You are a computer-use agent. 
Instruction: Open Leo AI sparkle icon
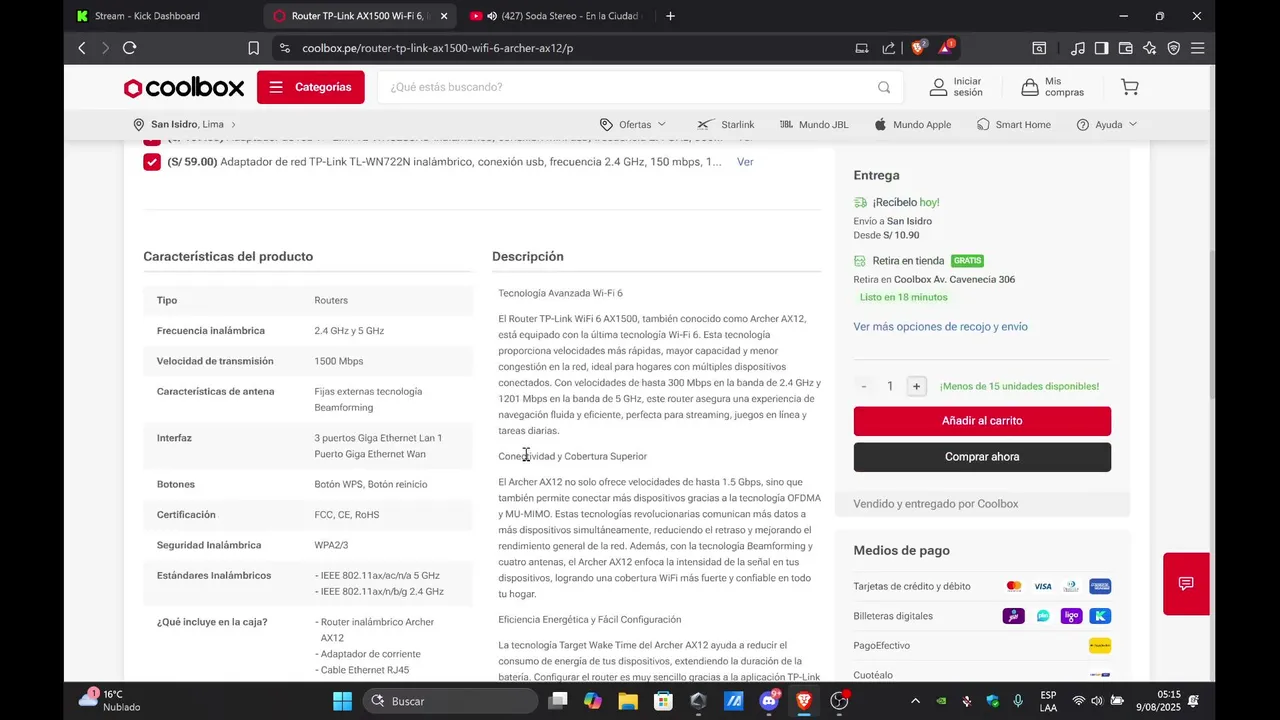(x=1149, y=48)
